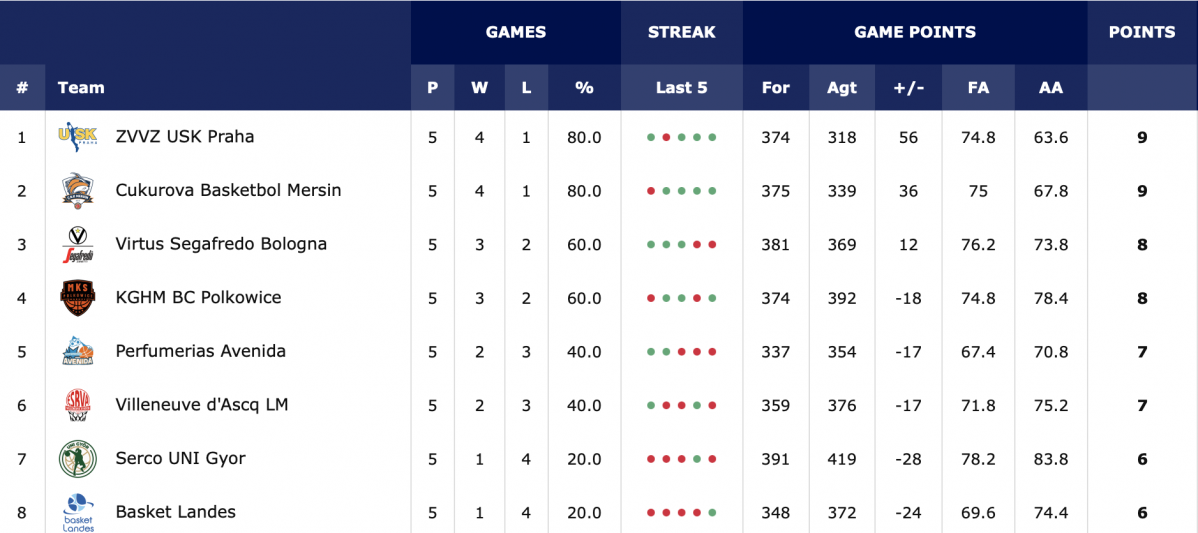Click the Serco UNI Gyor logo
The width and height of the screenshot is (1198, 533).
(x=77, y=459)
